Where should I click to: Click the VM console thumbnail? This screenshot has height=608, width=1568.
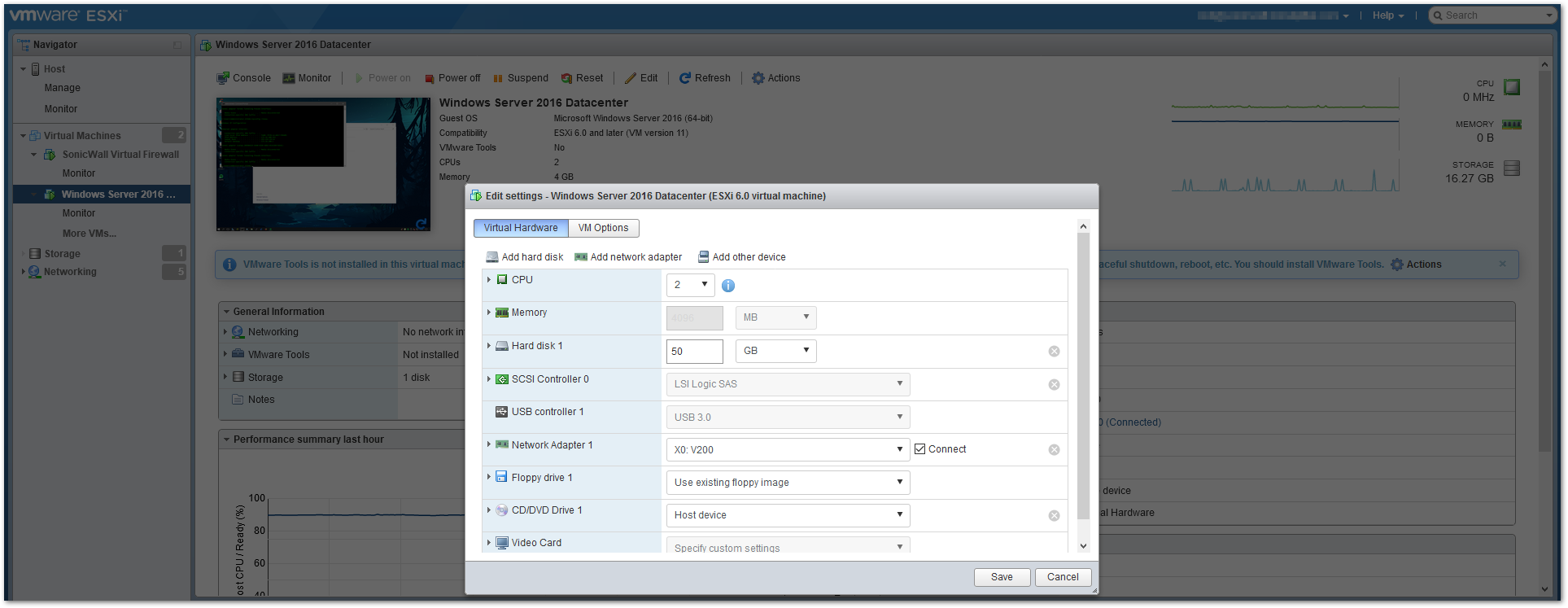[x=323, y=164]
